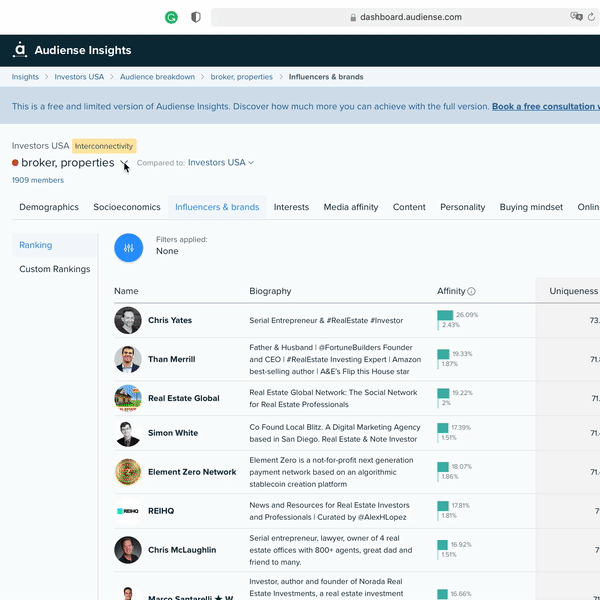Viewport: 600px width, 600px height.
Task: Click REIHQ affinity bar
Action: [443, 506]
